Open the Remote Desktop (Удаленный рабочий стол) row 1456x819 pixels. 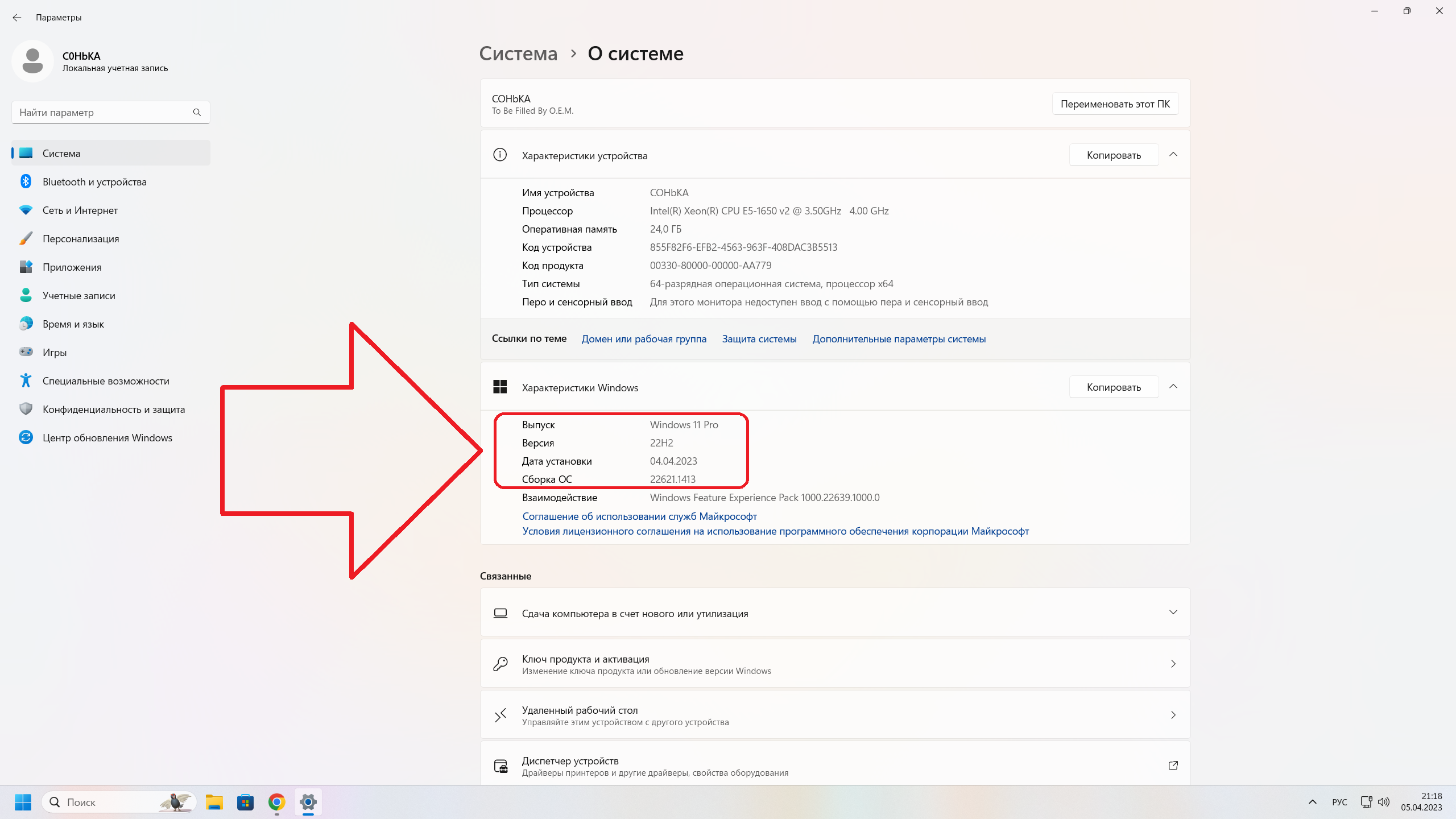point(835,715)
